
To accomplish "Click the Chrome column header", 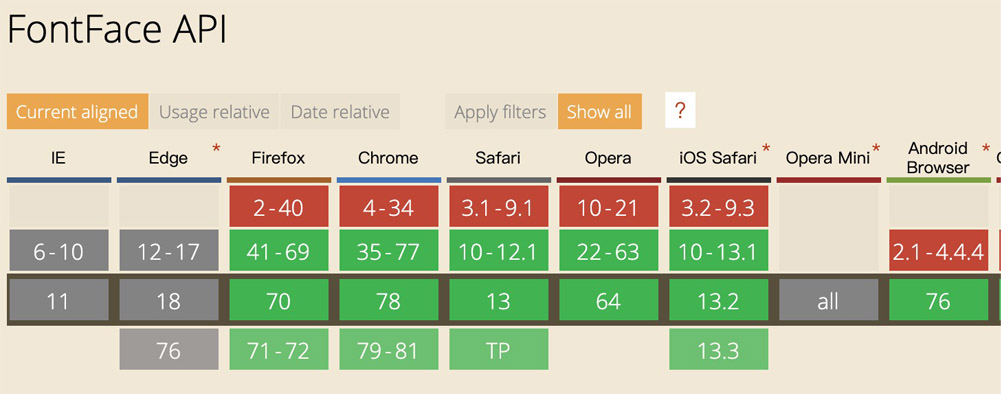I will tap(388, 158).
